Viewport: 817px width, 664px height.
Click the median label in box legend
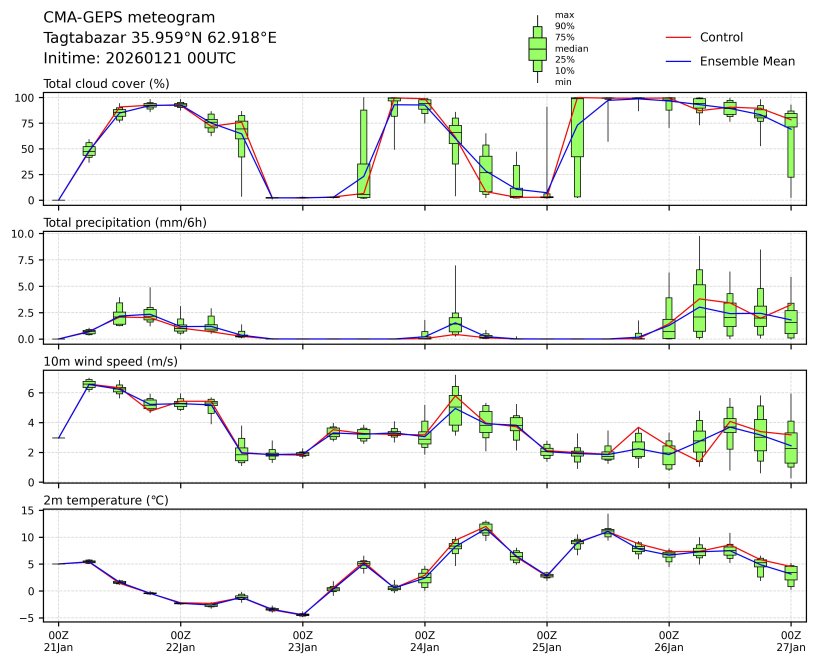coord(571,48)
